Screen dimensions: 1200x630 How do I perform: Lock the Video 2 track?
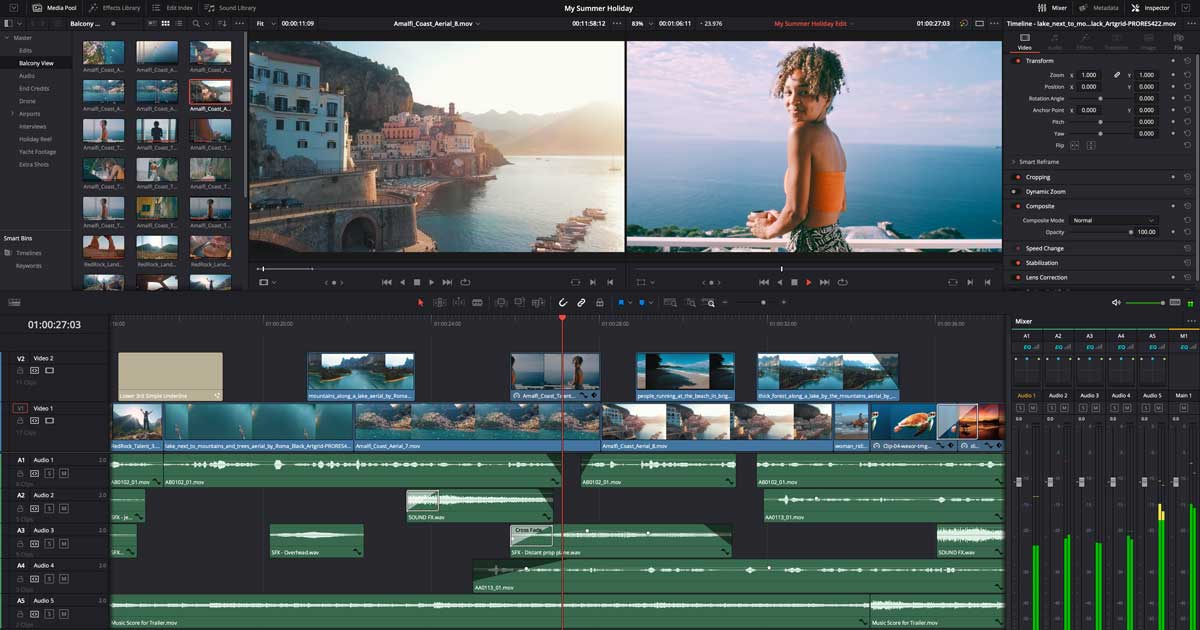[x=21, y=370]
